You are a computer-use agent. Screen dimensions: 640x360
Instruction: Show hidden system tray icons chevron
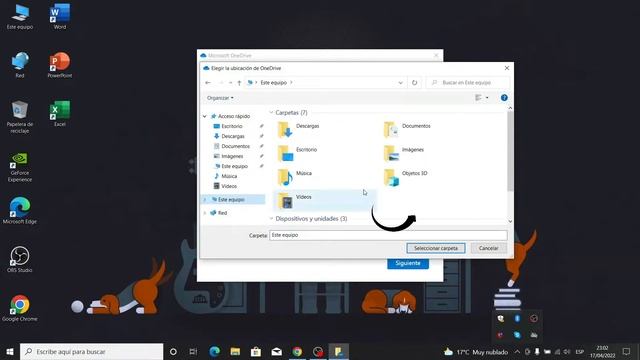tap(517, 351)
